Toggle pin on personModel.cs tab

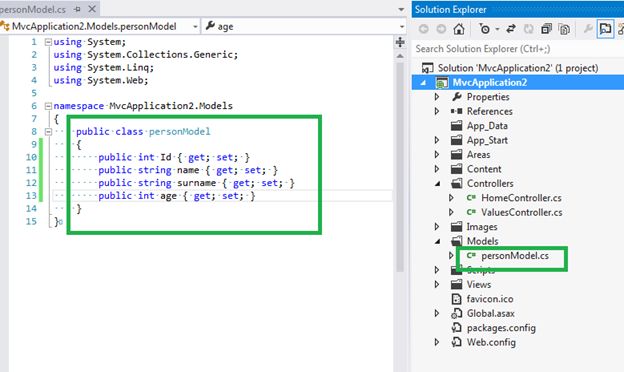click(77, 9)
